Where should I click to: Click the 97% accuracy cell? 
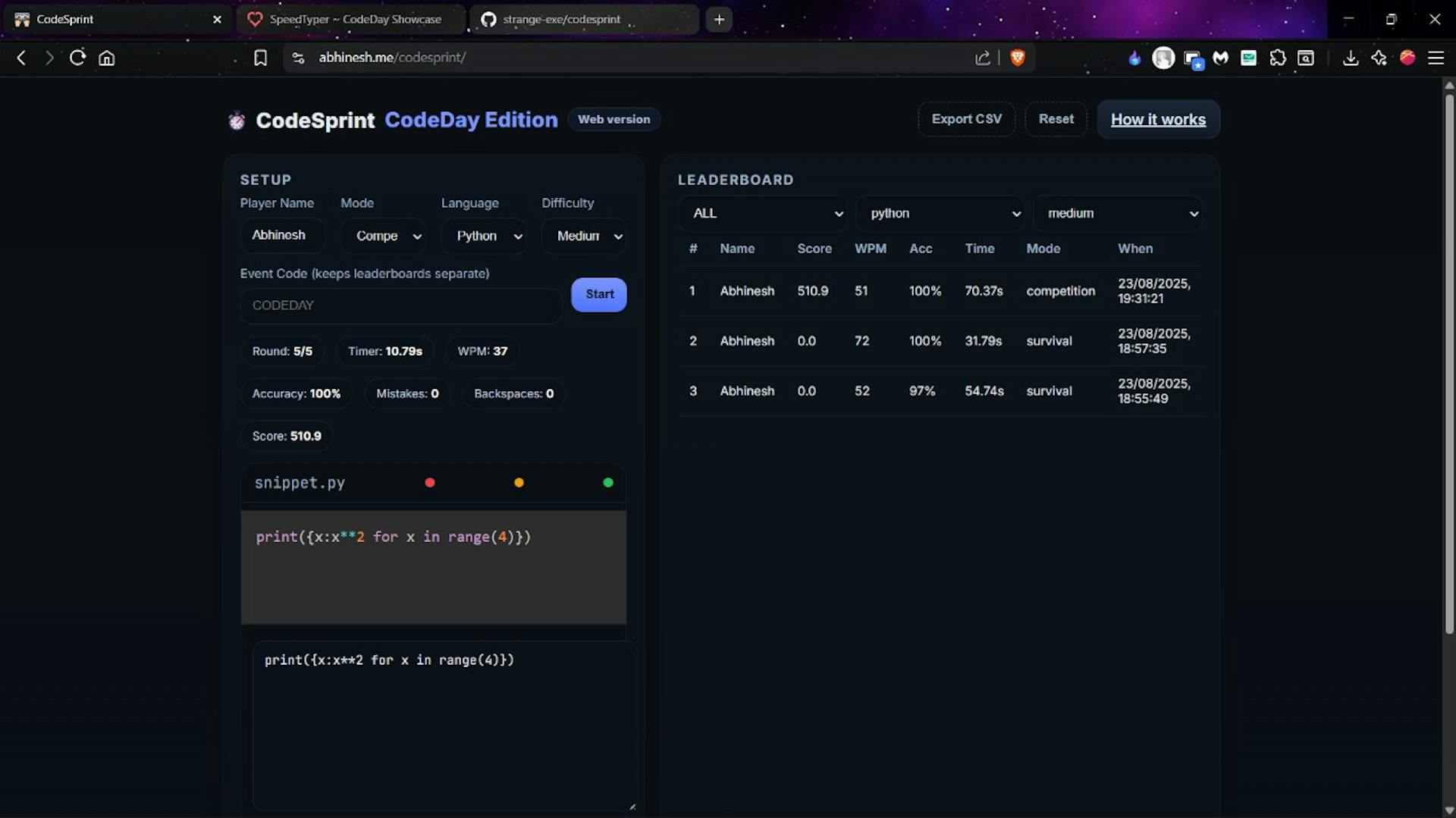point(922,391)
